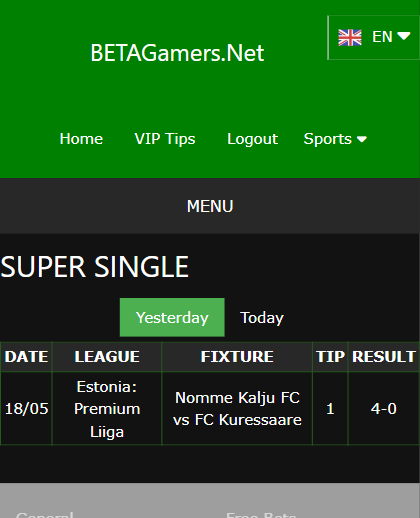Open VIP Tips in the navigation
The width and height of the screenshot is (420, 518).
coord(165,139)
